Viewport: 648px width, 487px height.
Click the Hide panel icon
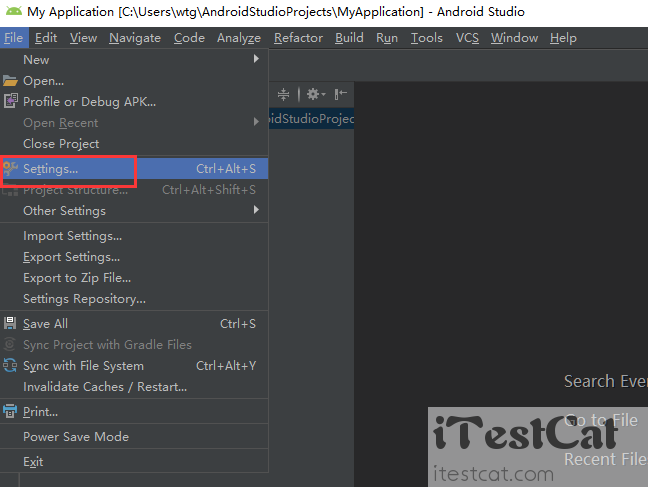pyautogui.click(x=341, y=94)
